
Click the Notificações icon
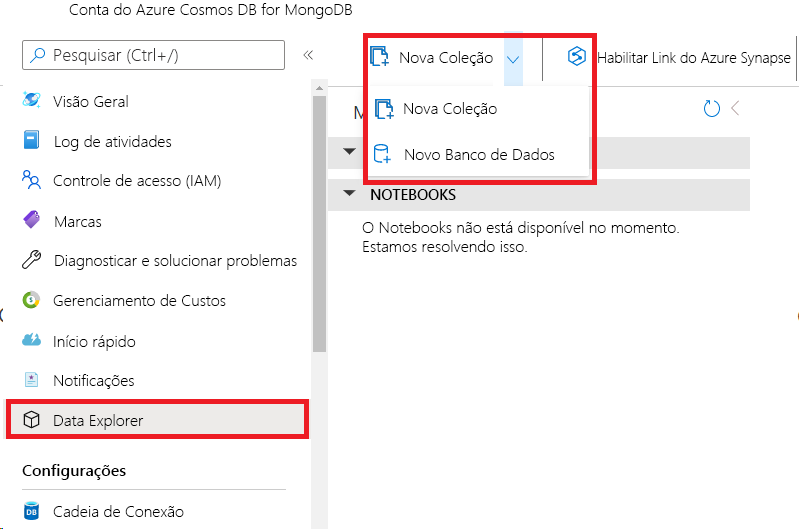click(32, 381)
